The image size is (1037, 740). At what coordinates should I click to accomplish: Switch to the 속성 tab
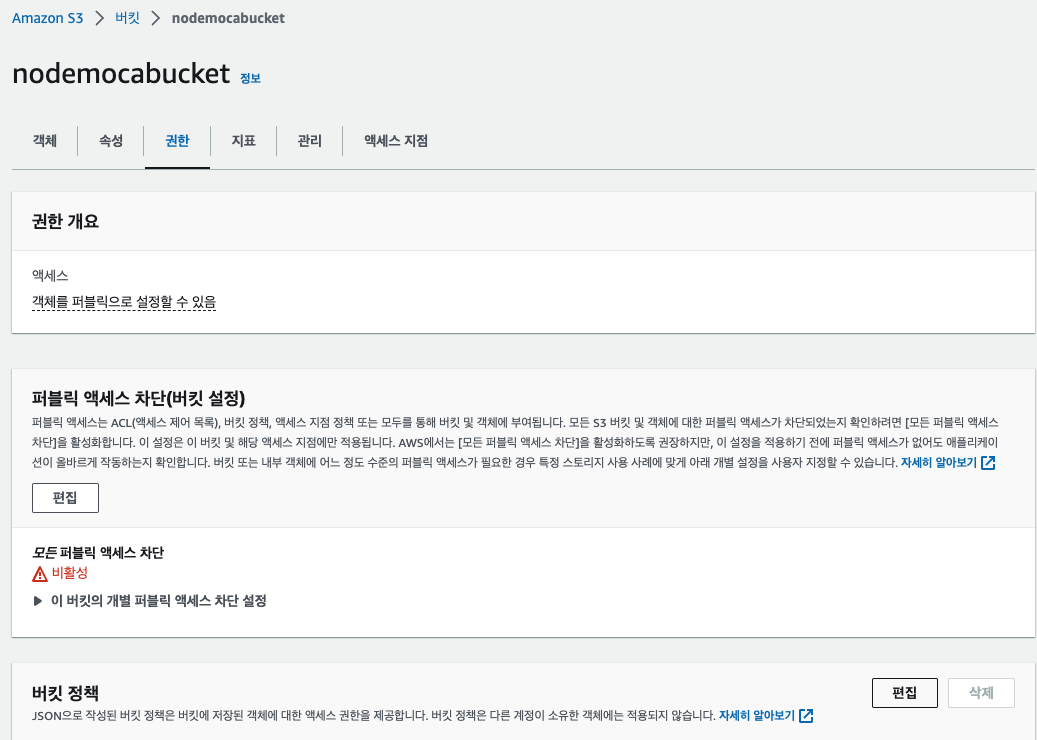[x=111, y=140]
